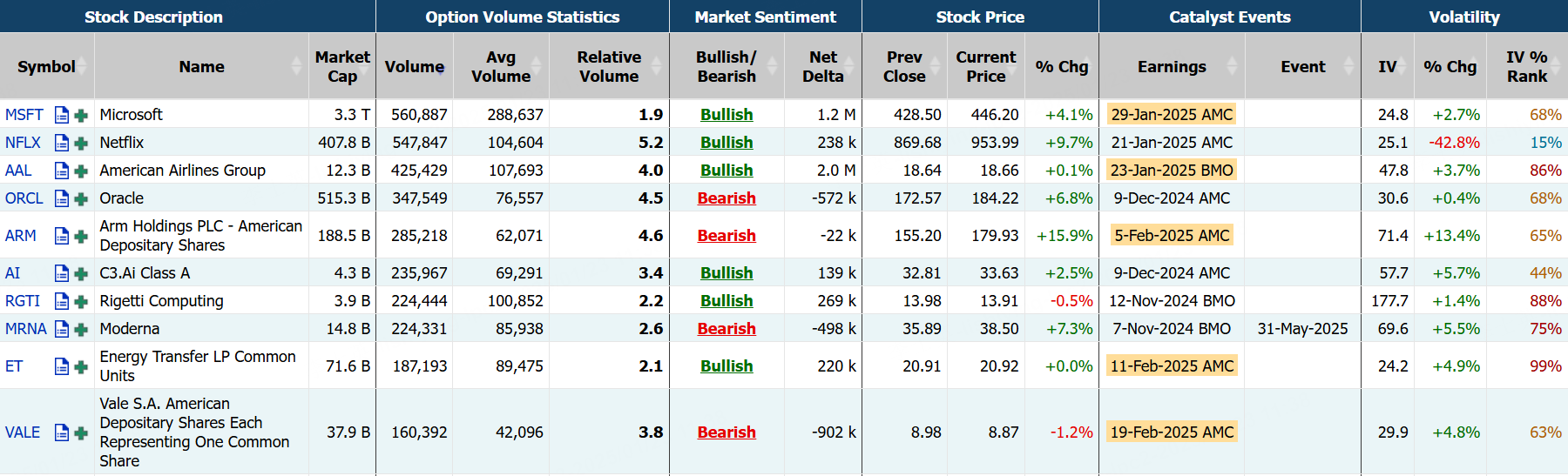Open the document icon in the MRNA row
The height and width of the screenshot is (476, 1568).
[x=61, y=329]
